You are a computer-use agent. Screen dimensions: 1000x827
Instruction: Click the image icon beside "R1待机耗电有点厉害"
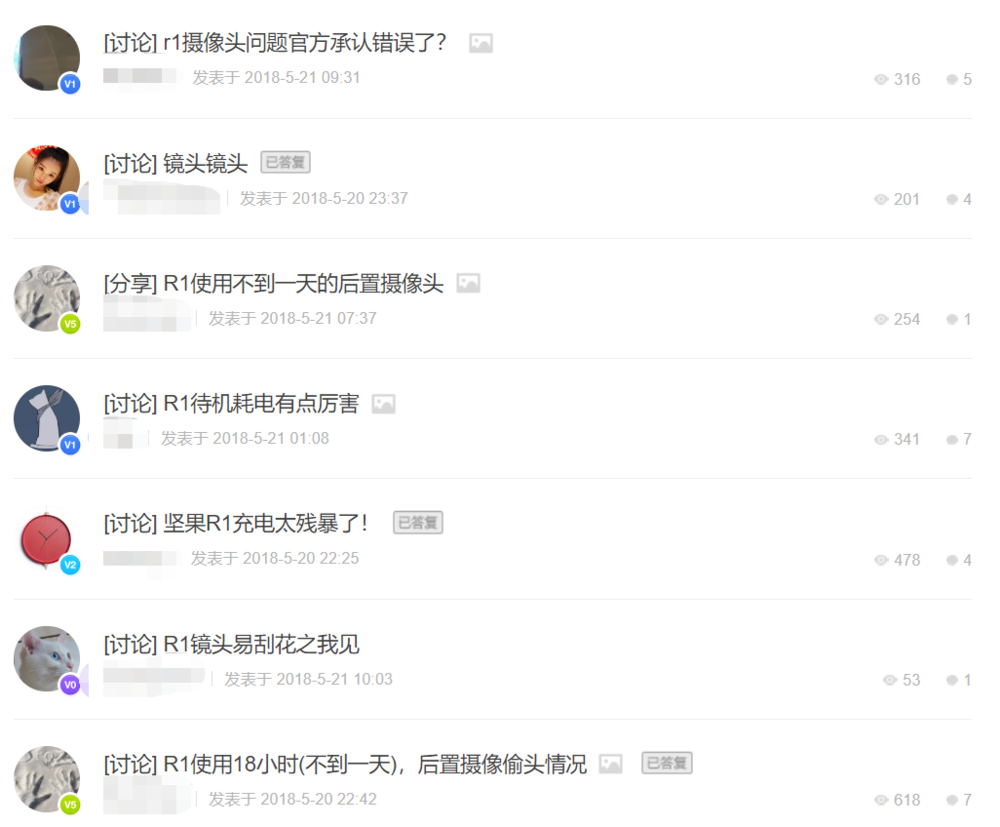[x=383, y=404]
